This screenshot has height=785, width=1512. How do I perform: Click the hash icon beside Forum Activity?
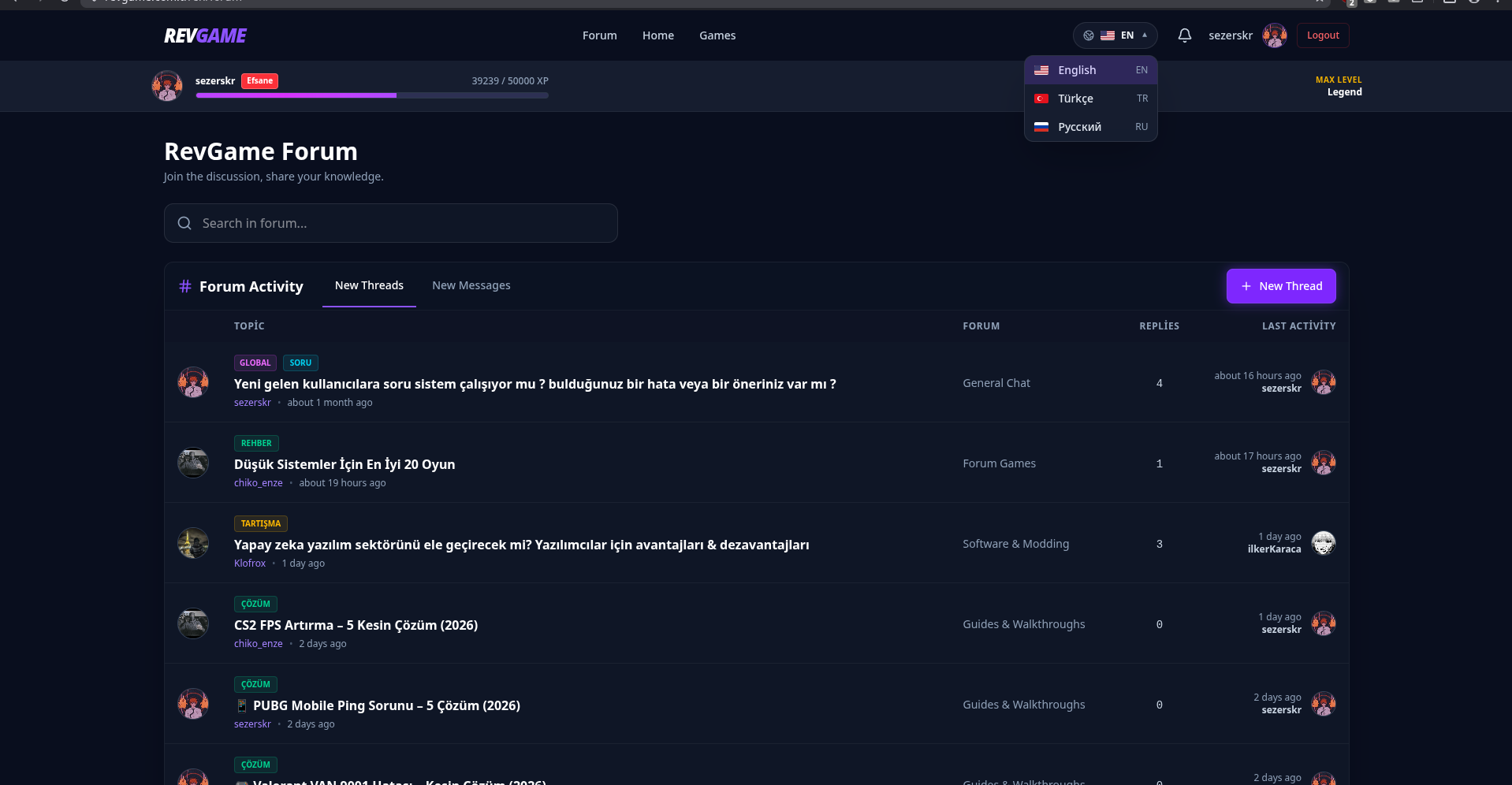(185, 286)
